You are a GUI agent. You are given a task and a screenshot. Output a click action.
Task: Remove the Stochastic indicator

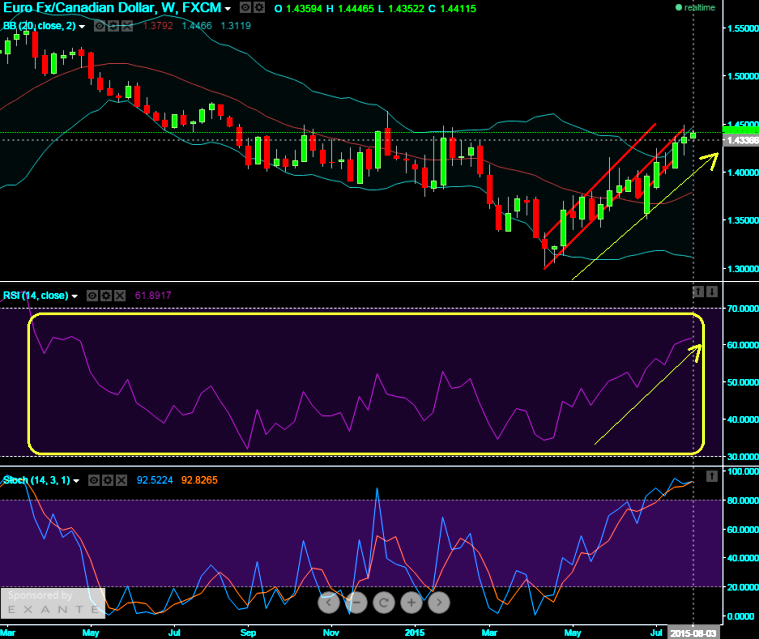tap(121, 480)
